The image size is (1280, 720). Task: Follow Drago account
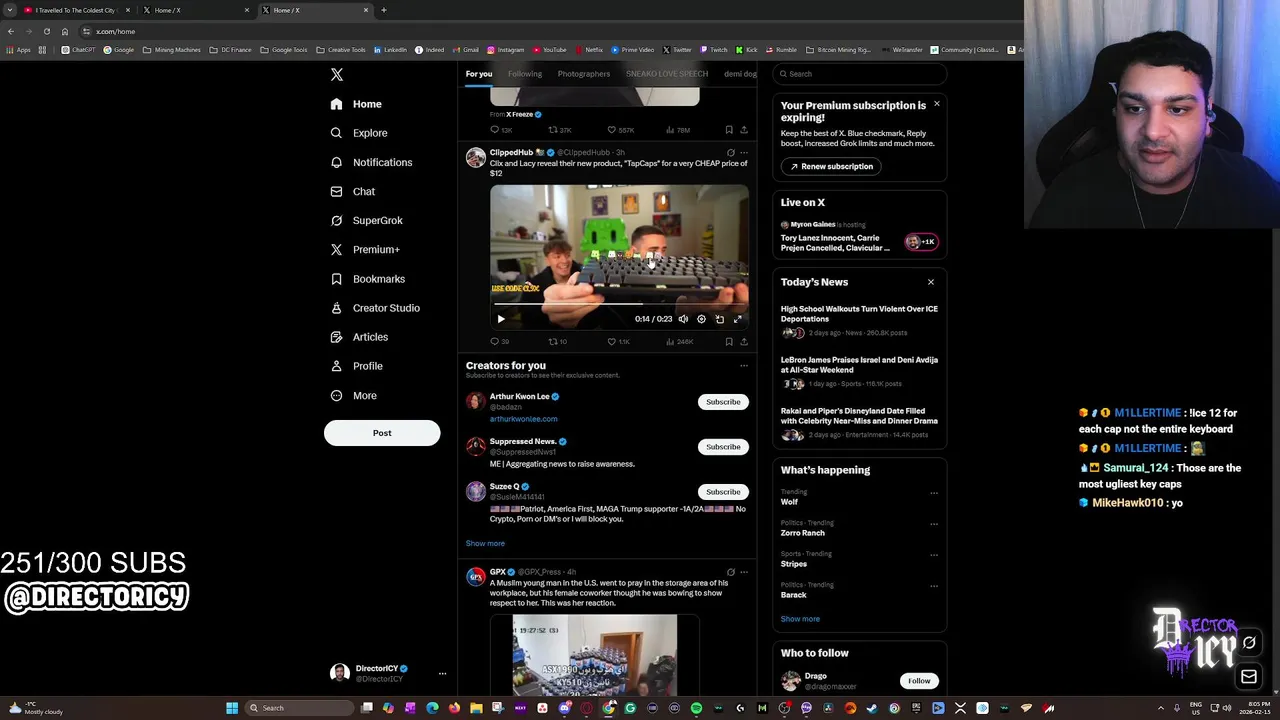[x=919, y=681]
